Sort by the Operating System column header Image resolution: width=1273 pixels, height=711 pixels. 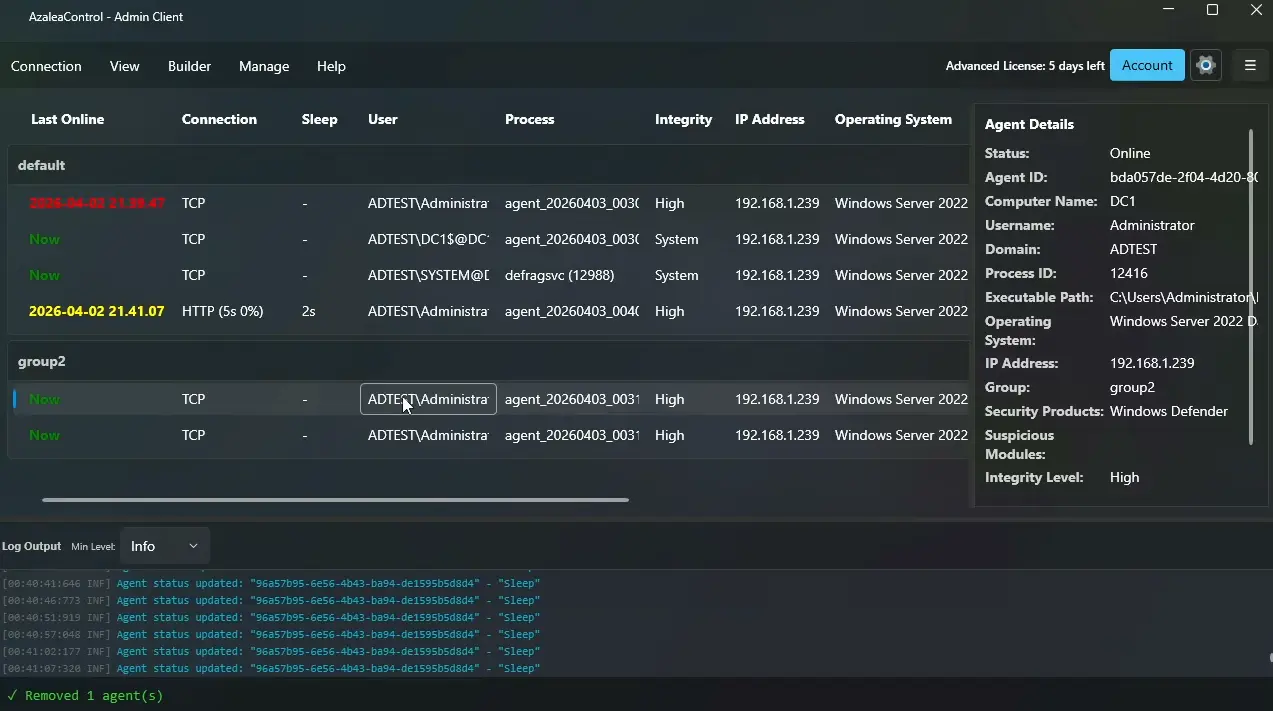893,119
